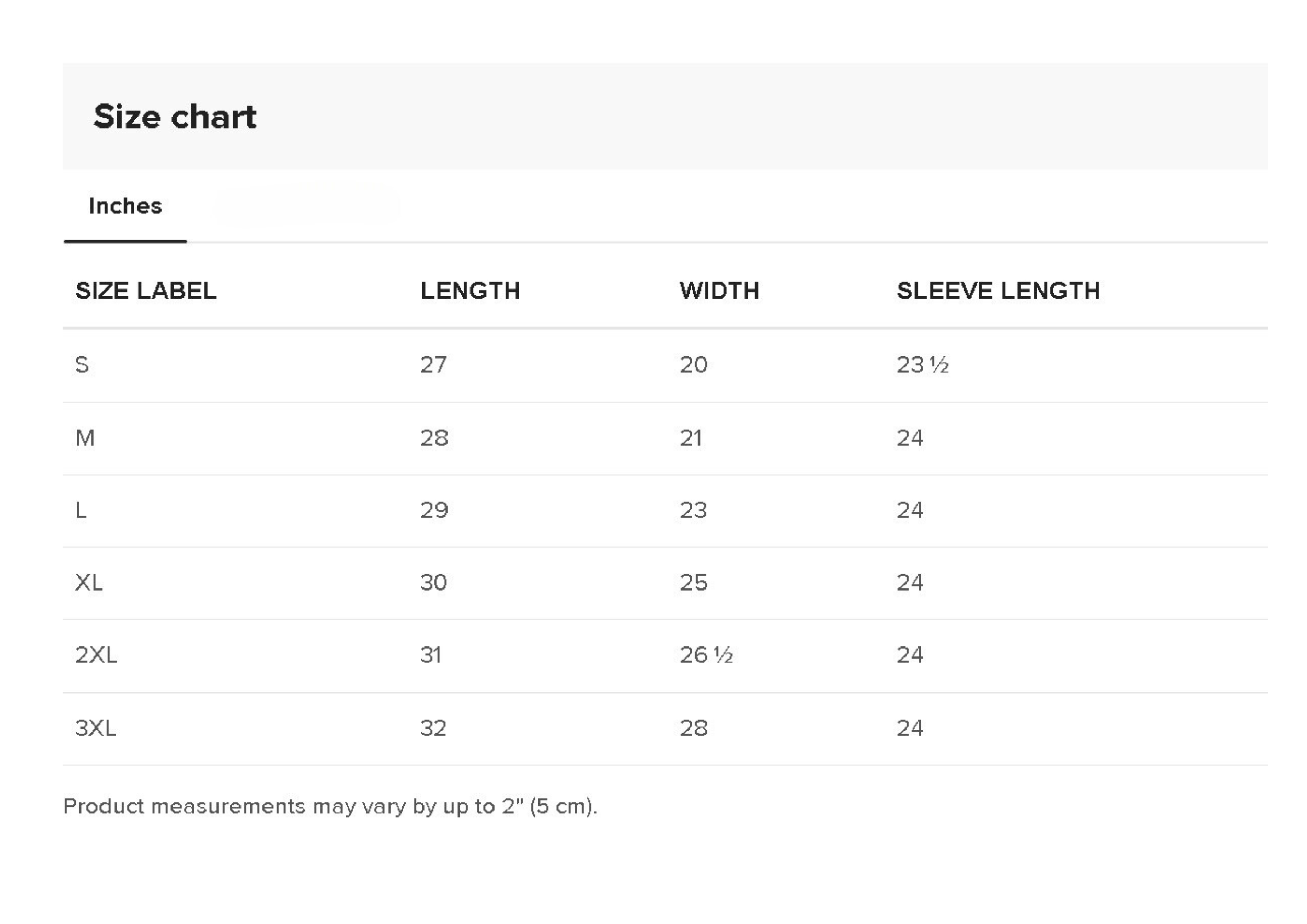The image size is (1307, 924).
Task: Click the width value 25 for XL
Action: click(x=693, y=583)
